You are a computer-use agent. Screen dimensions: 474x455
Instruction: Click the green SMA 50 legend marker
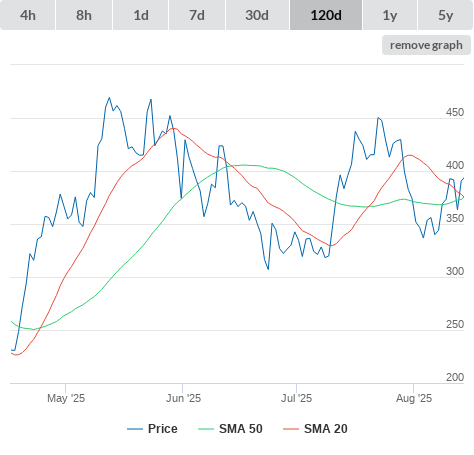206,429
